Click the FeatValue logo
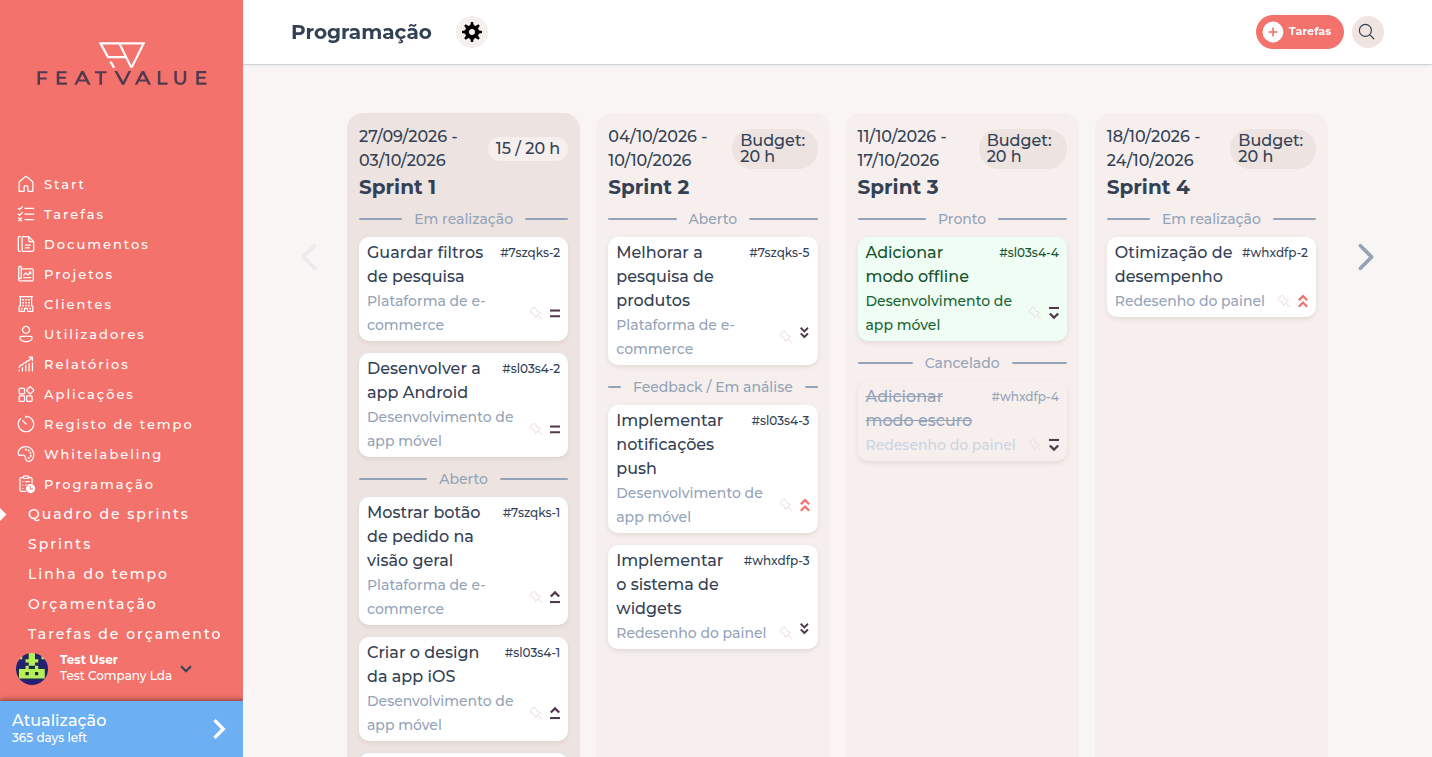This screenshot has height=757, width=1432. point(121,64)
